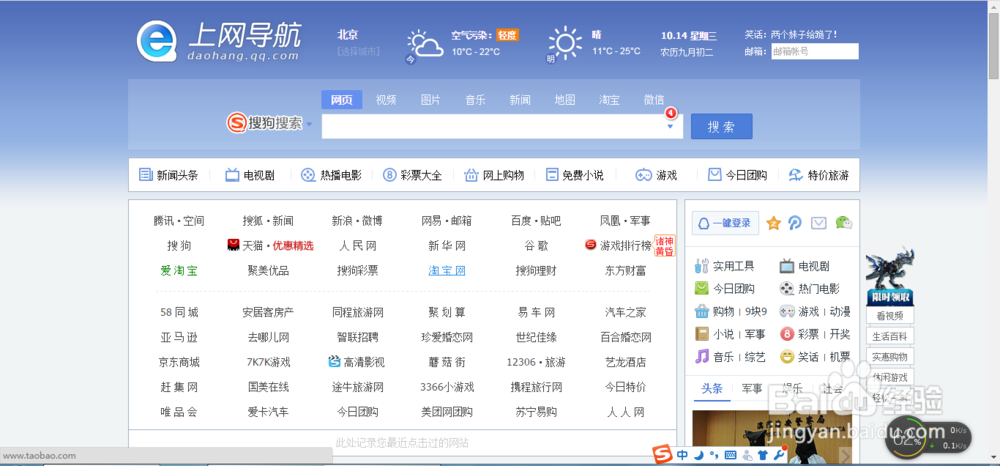Click 看视频 in the side widget
This screenshot has height=466, width=1000.
click(890, 316)
